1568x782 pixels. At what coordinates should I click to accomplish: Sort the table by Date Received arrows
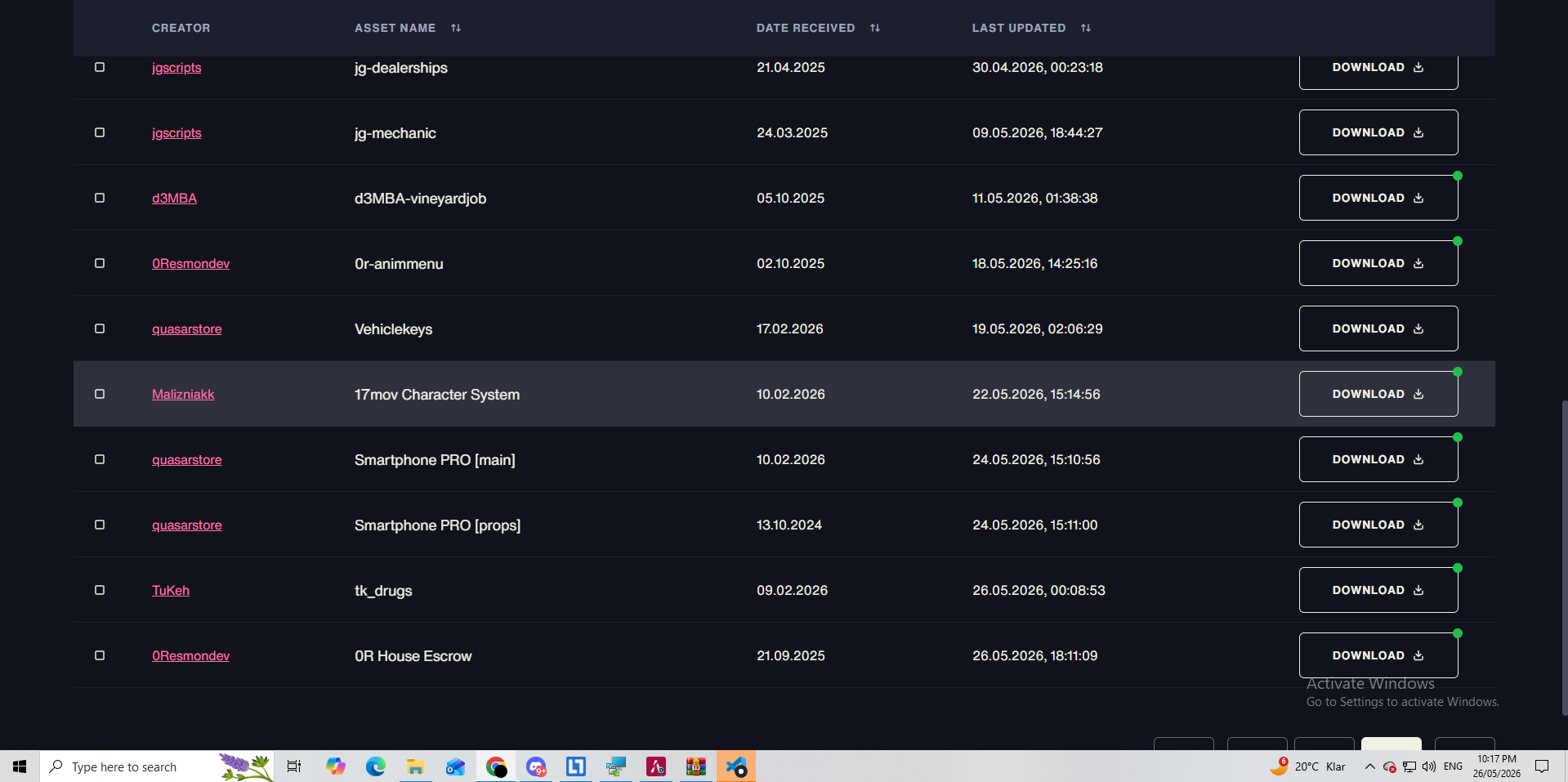click(x=875, y=28)
